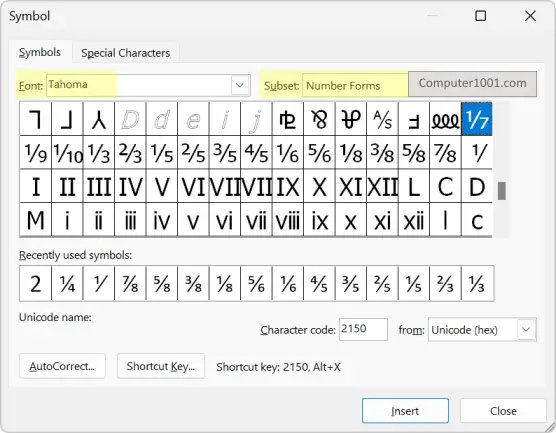
Task: Choose recently used ¼ symbol
Action: tap(67, 283)
